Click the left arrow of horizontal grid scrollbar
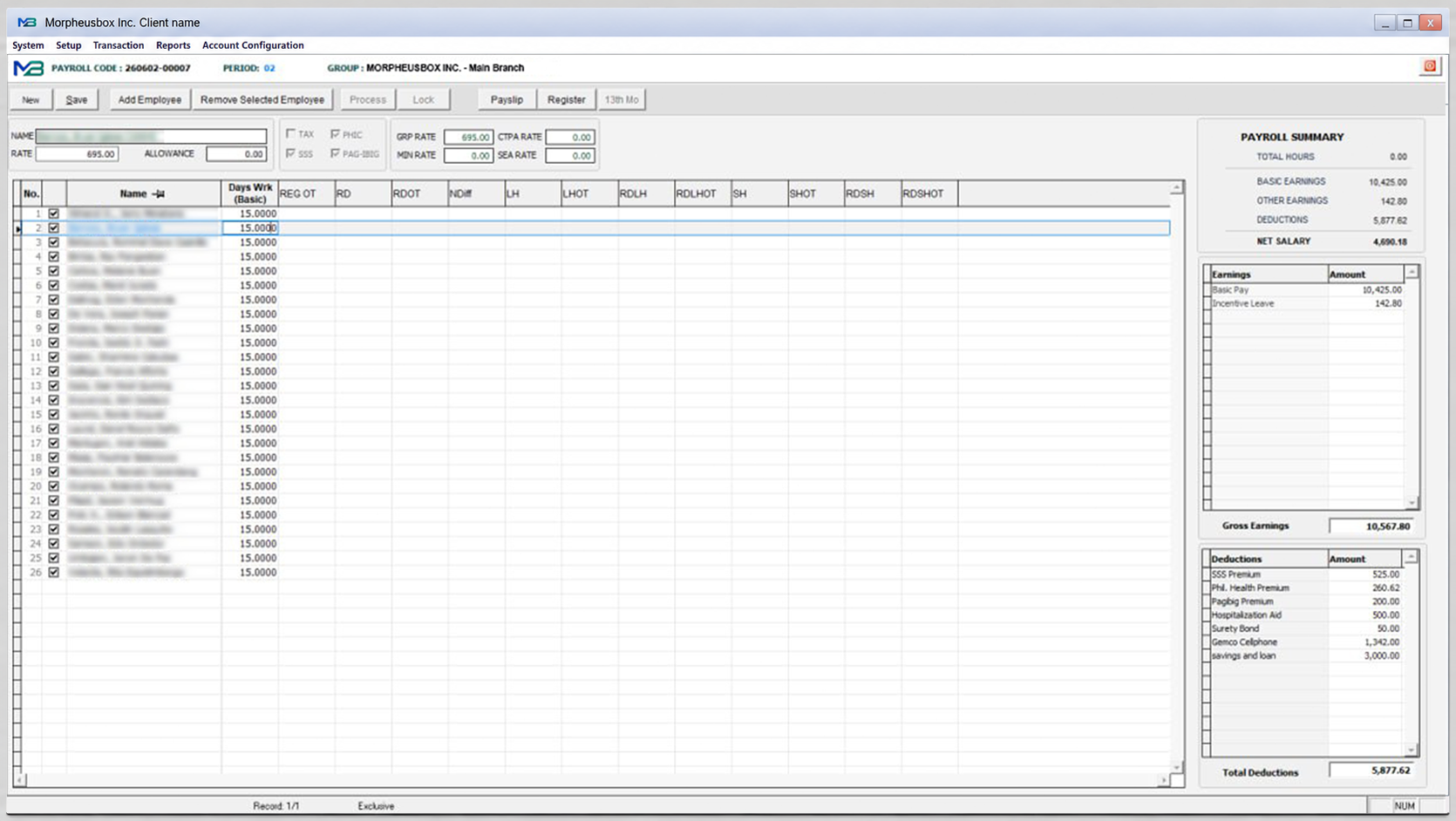1456x821 pixels. tap(20, 780)
